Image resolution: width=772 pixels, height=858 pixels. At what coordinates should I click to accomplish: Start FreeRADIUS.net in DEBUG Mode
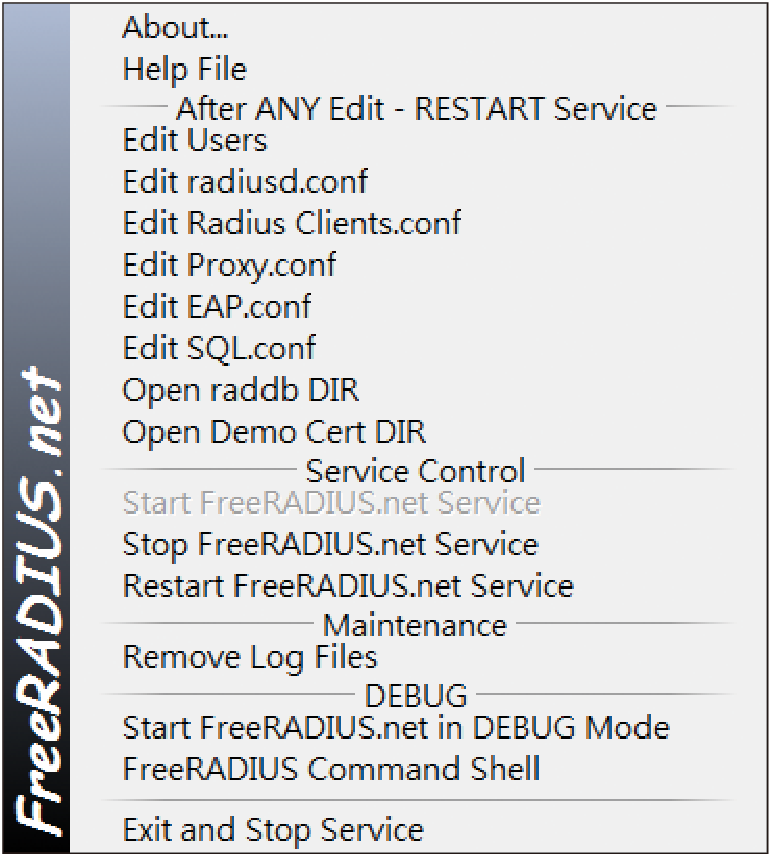click(x=419, y=728)
